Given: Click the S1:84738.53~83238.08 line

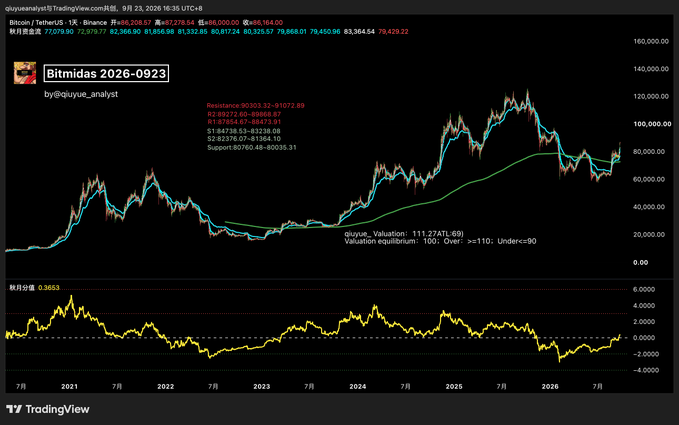Looking at the screenshot, I should pos(244,131).
